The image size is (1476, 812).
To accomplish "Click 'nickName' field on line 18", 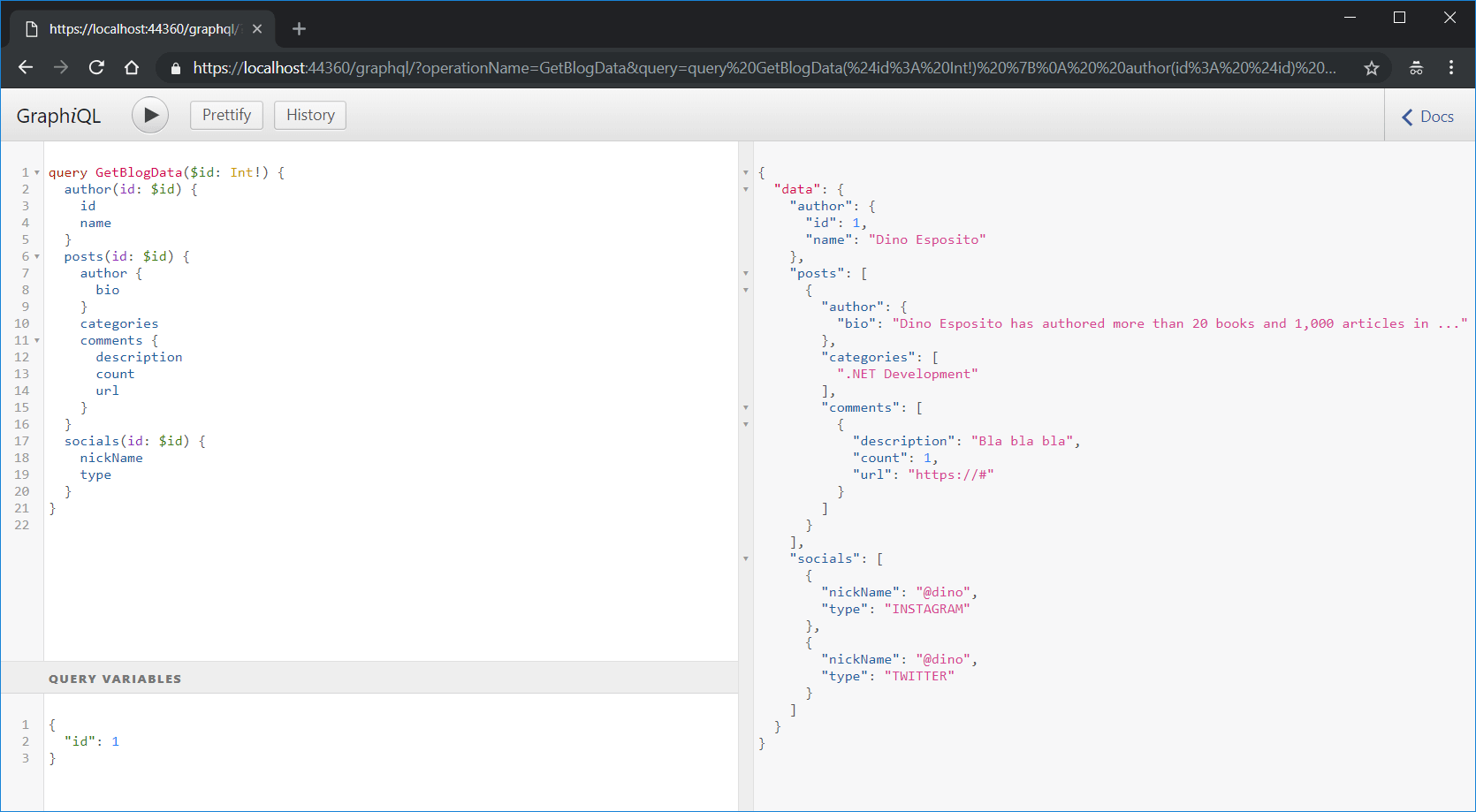I will [x=111, y=458].
